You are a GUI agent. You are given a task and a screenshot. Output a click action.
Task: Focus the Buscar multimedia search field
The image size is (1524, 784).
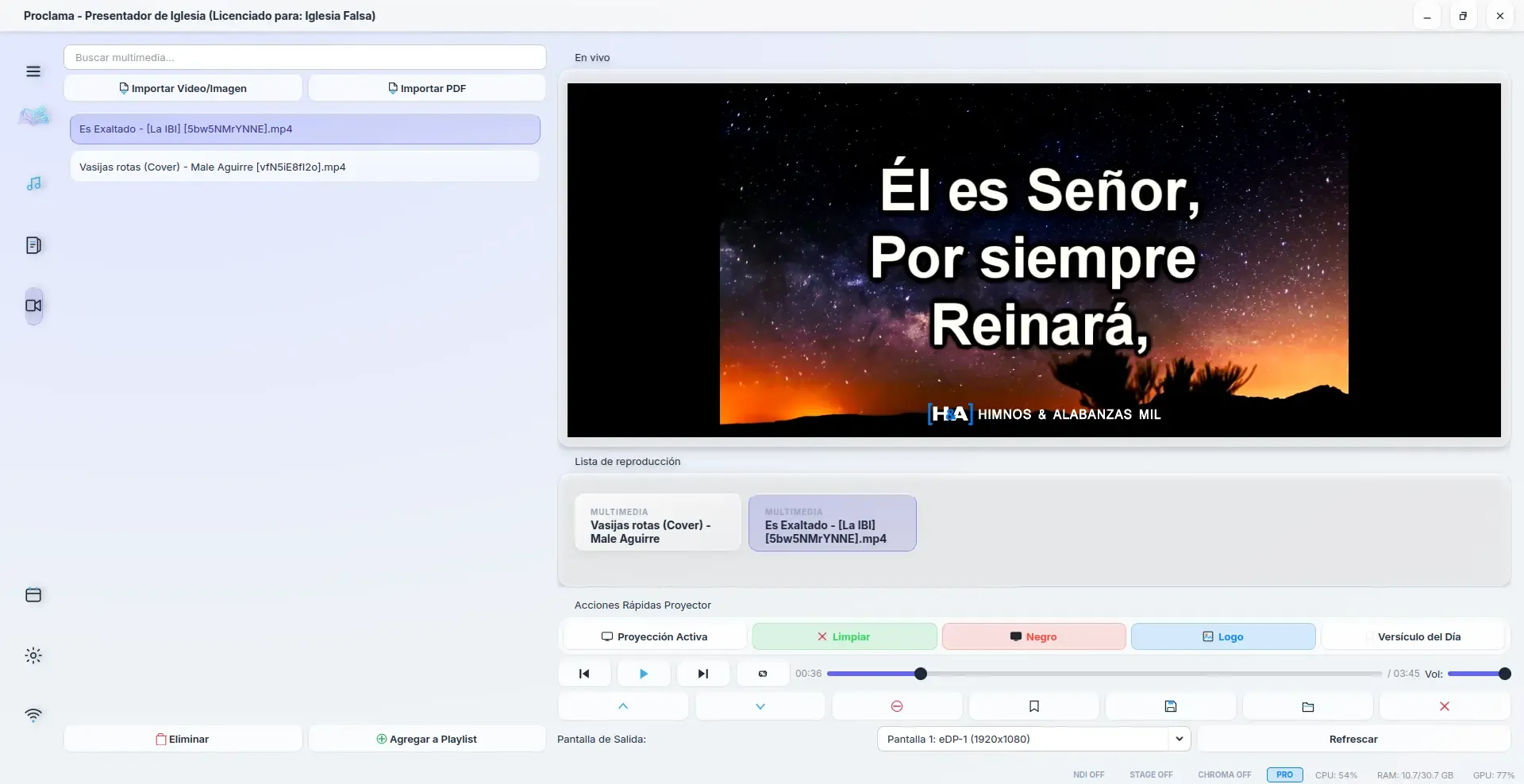[x=305, y=57]
